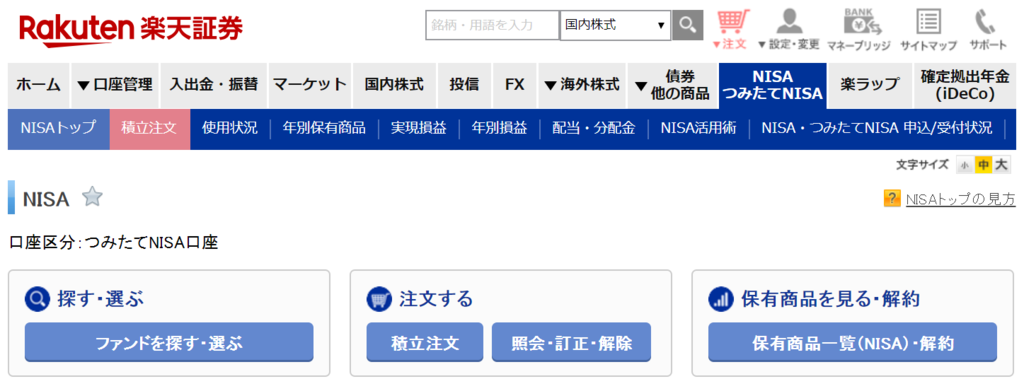This screenshot has height=391, width=1024.
Task: Open the マーケット tab
Action: click(310, 85)
